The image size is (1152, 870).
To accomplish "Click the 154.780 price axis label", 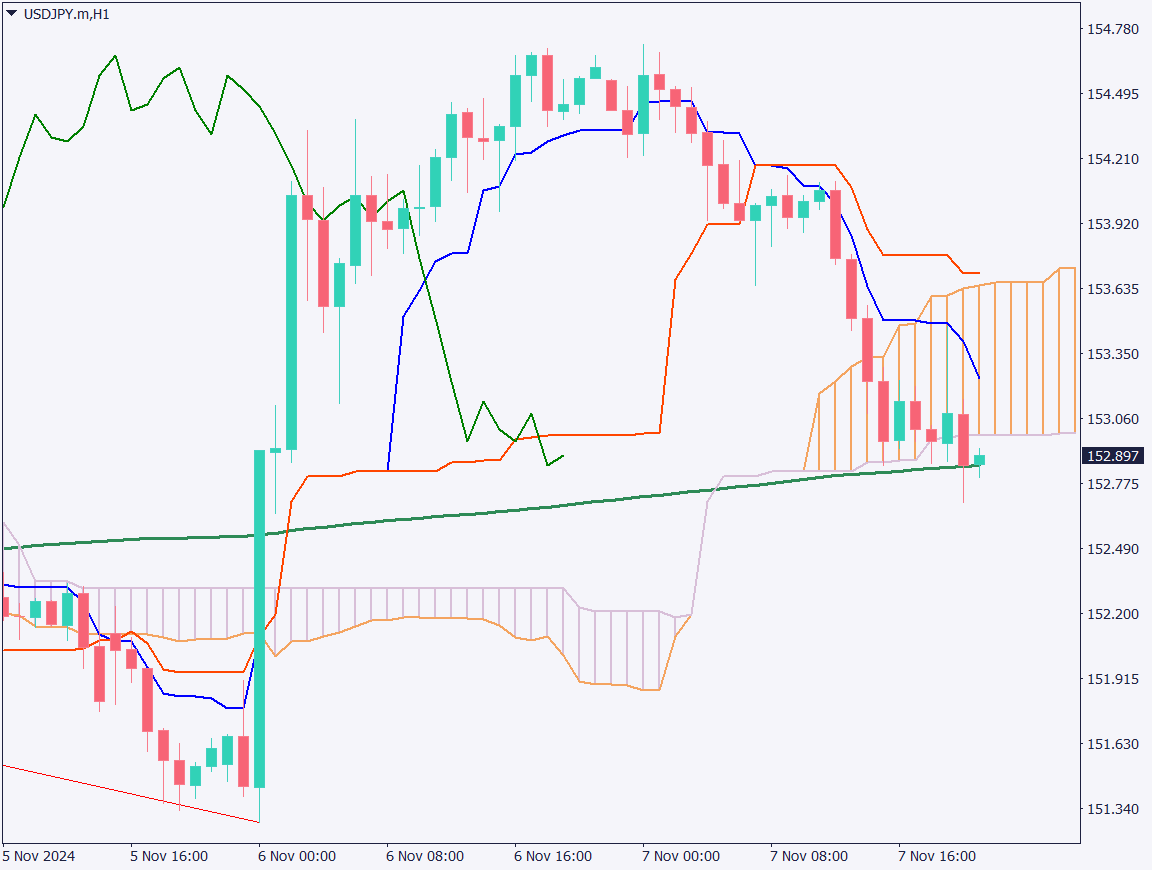I will 1112,29.
